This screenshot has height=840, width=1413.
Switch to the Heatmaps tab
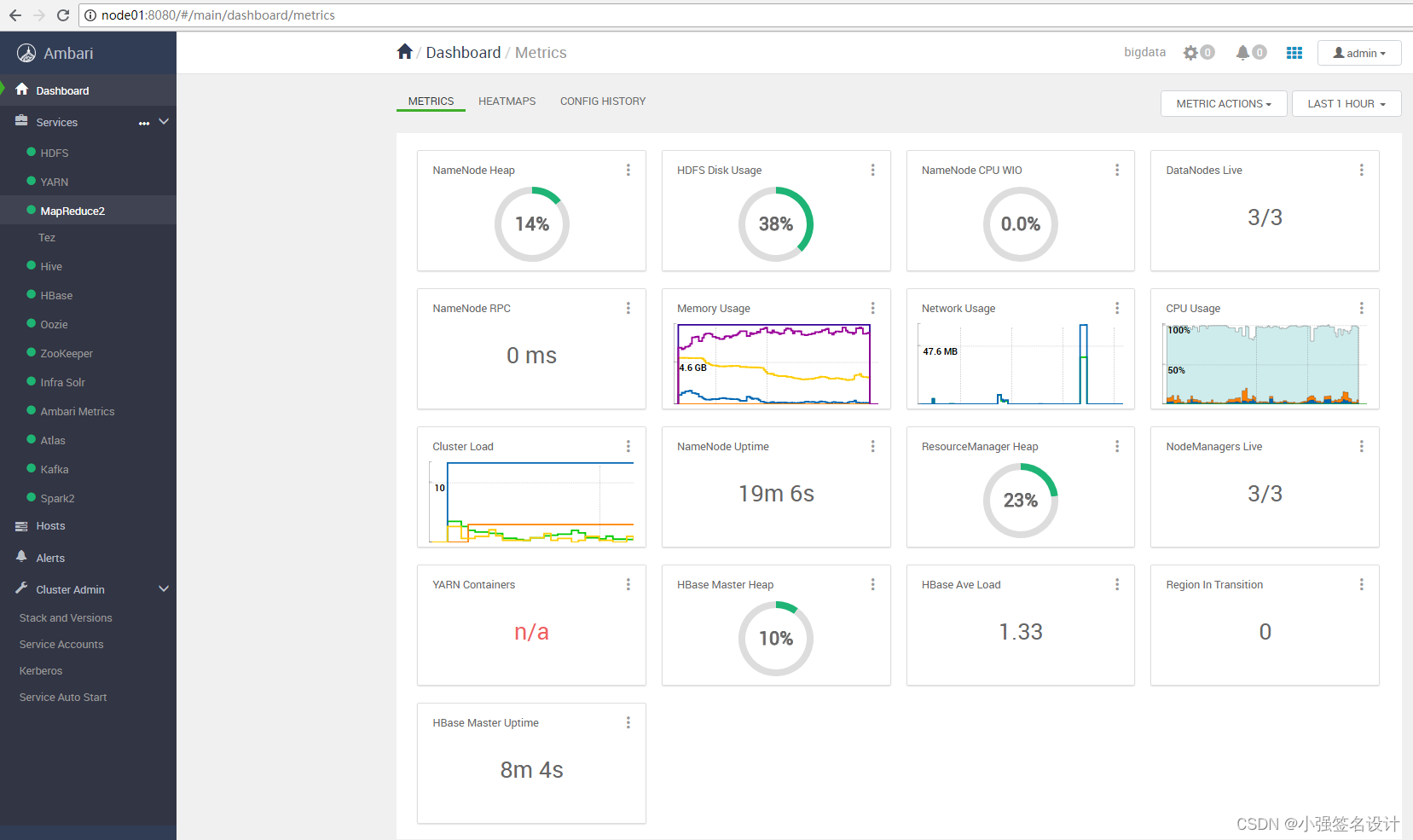point(507,101)
